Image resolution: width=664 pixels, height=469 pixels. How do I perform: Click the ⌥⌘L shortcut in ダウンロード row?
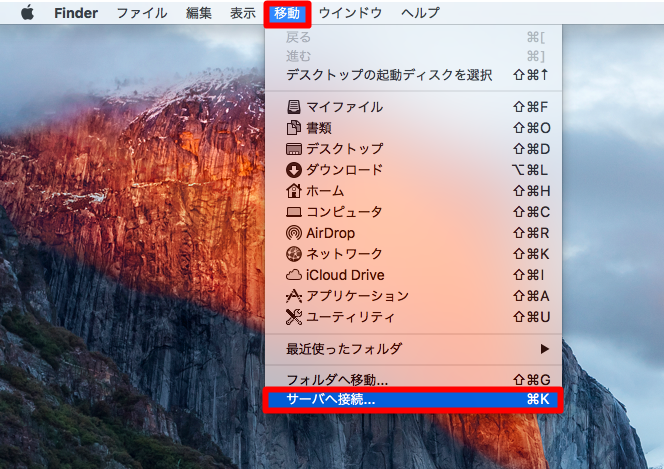[x=530, y=170]
